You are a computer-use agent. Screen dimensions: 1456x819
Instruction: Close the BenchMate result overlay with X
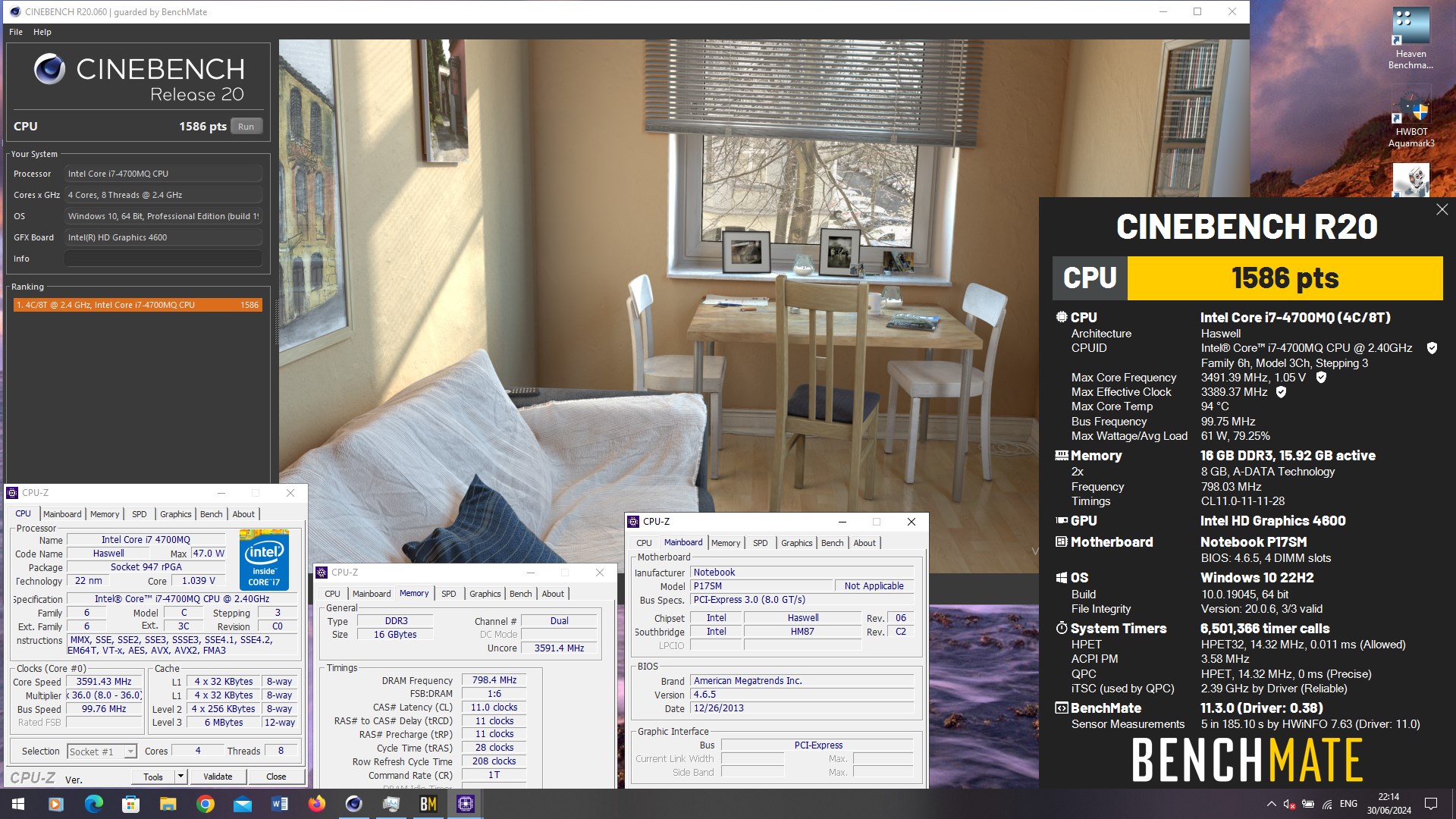1442,209
